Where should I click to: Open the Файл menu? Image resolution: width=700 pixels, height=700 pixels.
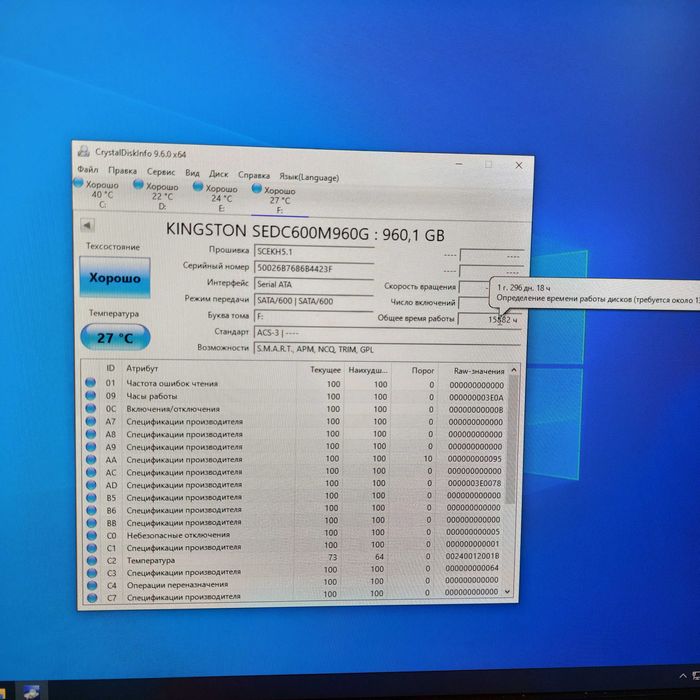click(x=88, y=170)
